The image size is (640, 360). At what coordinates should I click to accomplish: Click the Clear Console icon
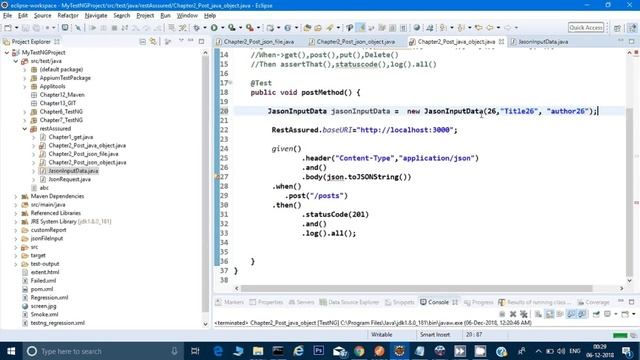(538, 314)
